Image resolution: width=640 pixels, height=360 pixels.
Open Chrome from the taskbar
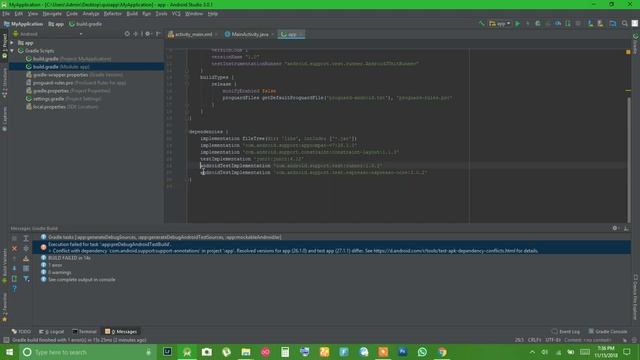tap(442, 352)
